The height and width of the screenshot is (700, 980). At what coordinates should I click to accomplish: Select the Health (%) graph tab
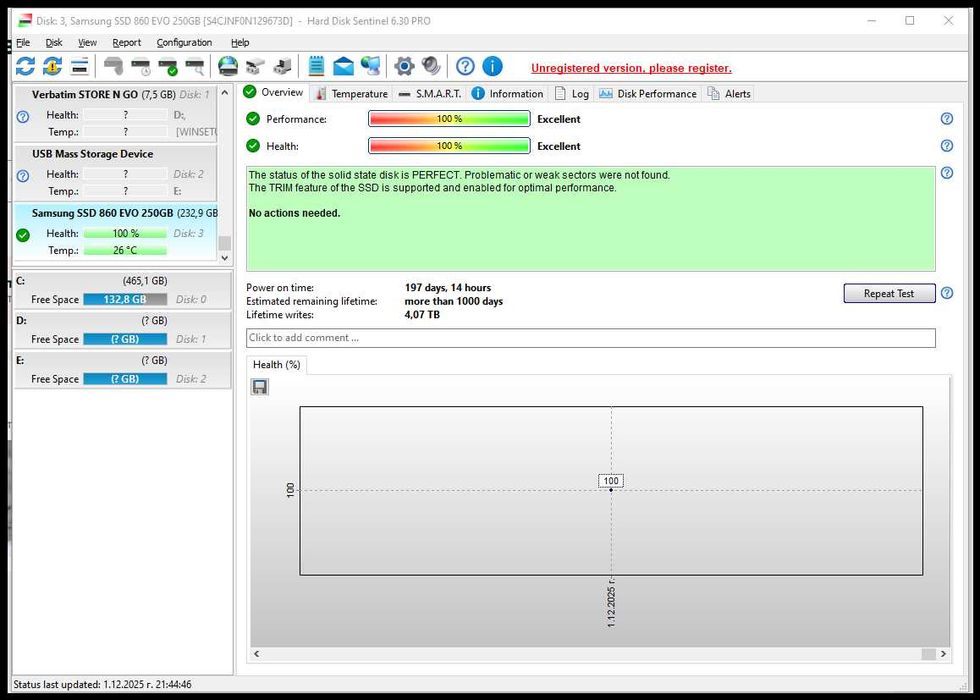point(276,364)
